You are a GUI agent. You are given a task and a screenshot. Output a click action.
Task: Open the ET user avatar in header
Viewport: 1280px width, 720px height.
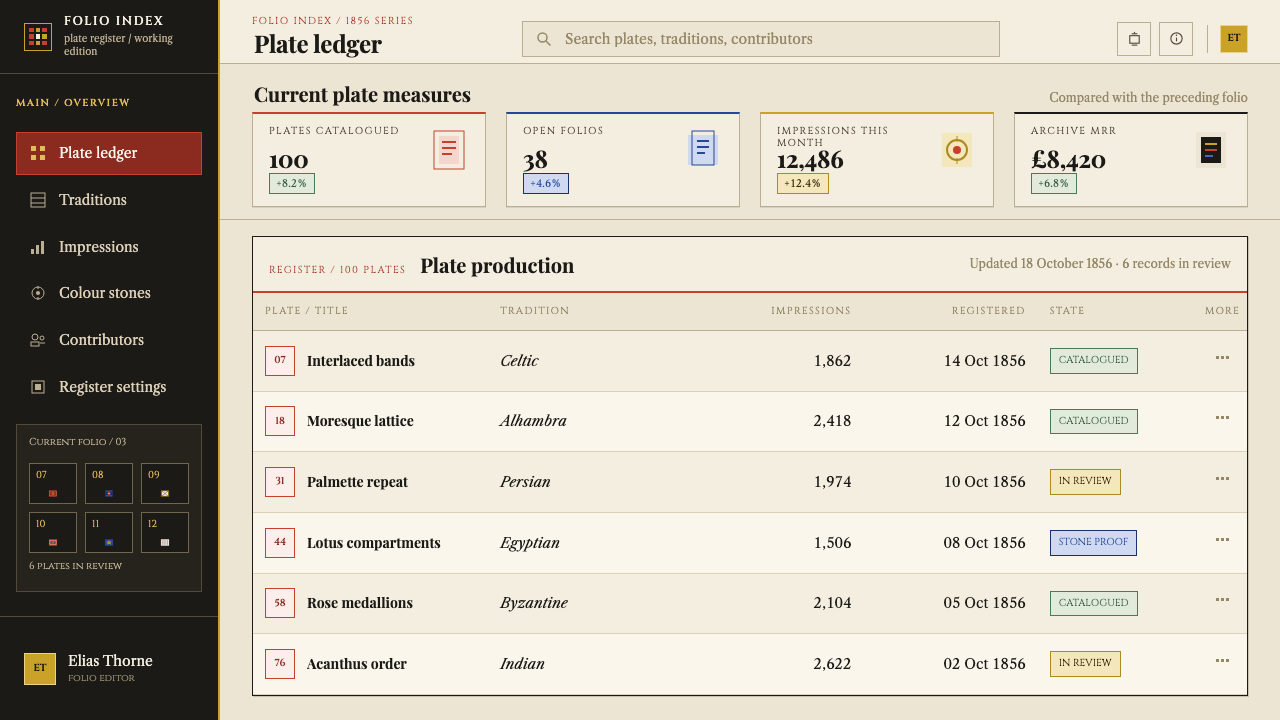click(1234, 39)
